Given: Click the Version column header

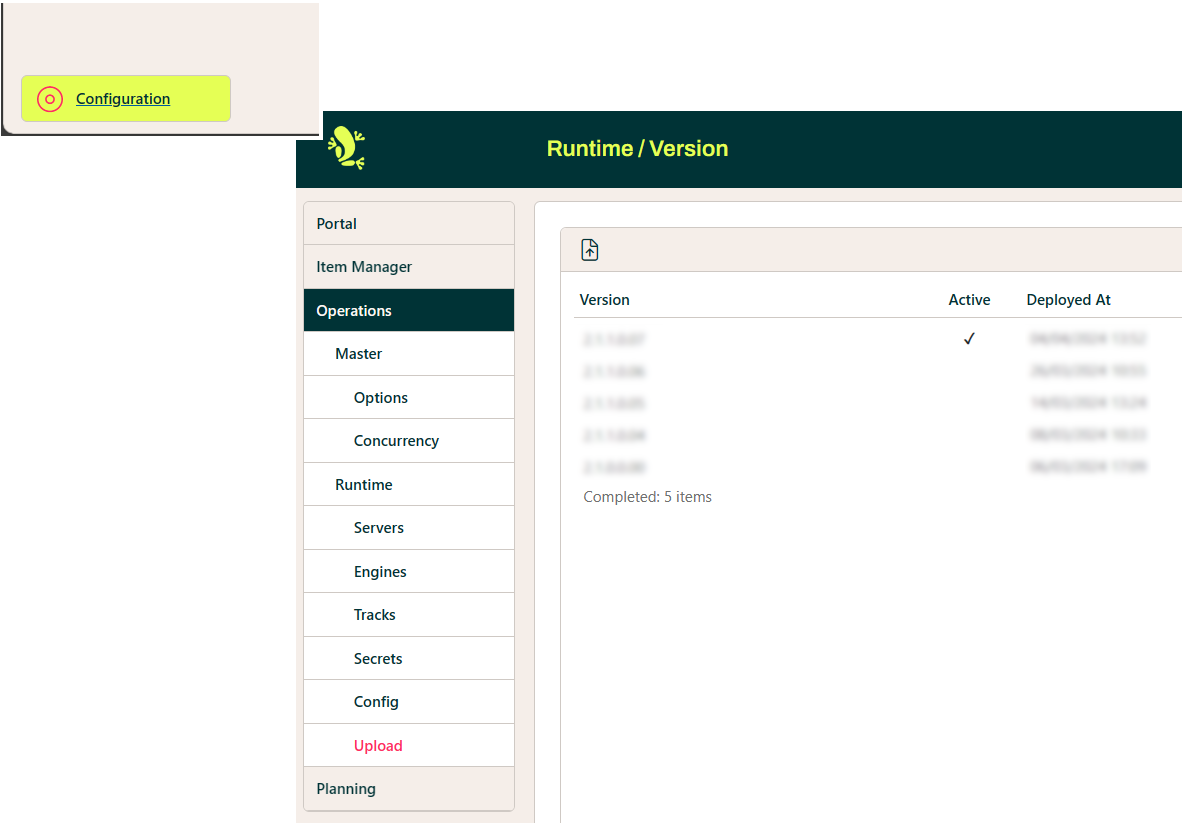Looking at the screenshot, I should pos(605,300).
